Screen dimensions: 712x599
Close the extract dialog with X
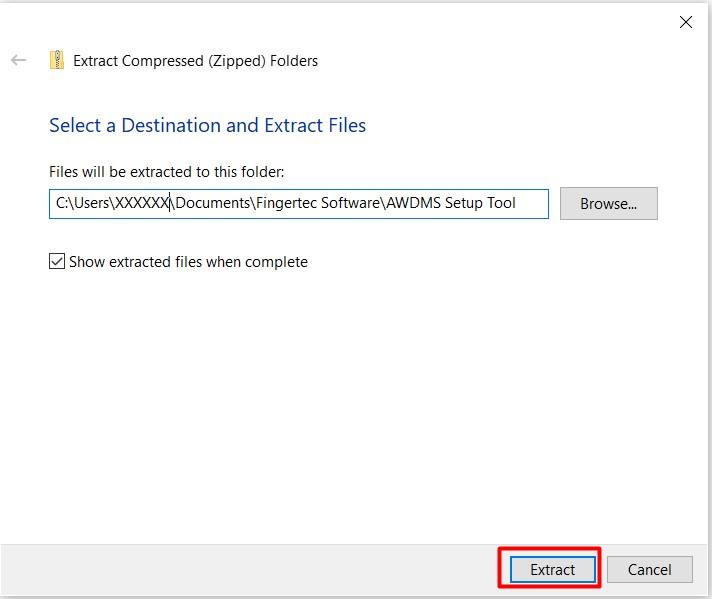tap(686, 22)
